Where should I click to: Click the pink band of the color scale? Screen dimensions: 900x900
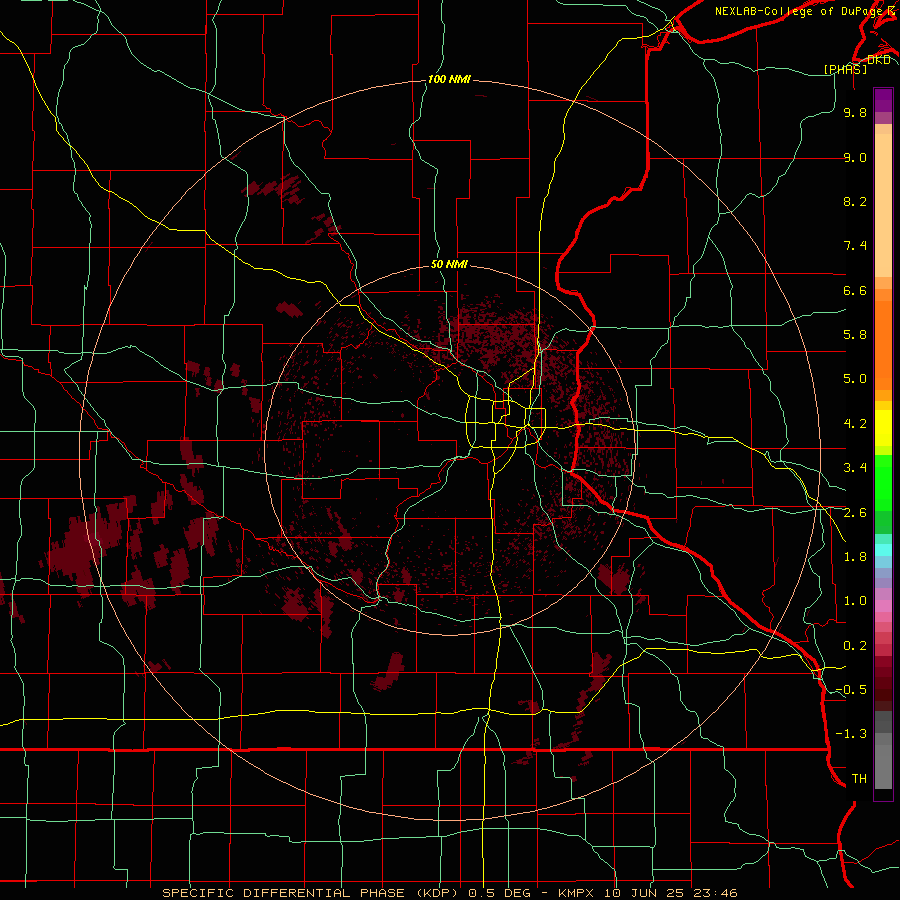[x=883, y=606]
